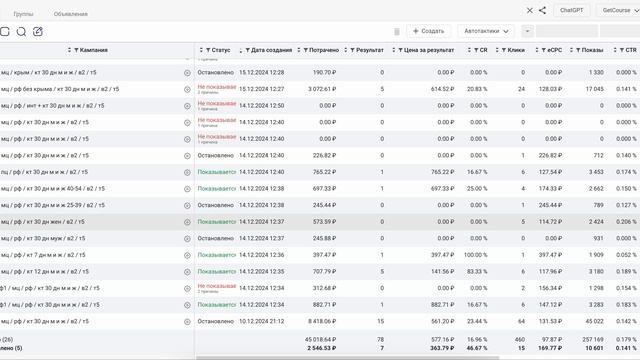Click round icon in кт 7 дн row
This screenshot has width=640, height=360.
tap(187, 256)
